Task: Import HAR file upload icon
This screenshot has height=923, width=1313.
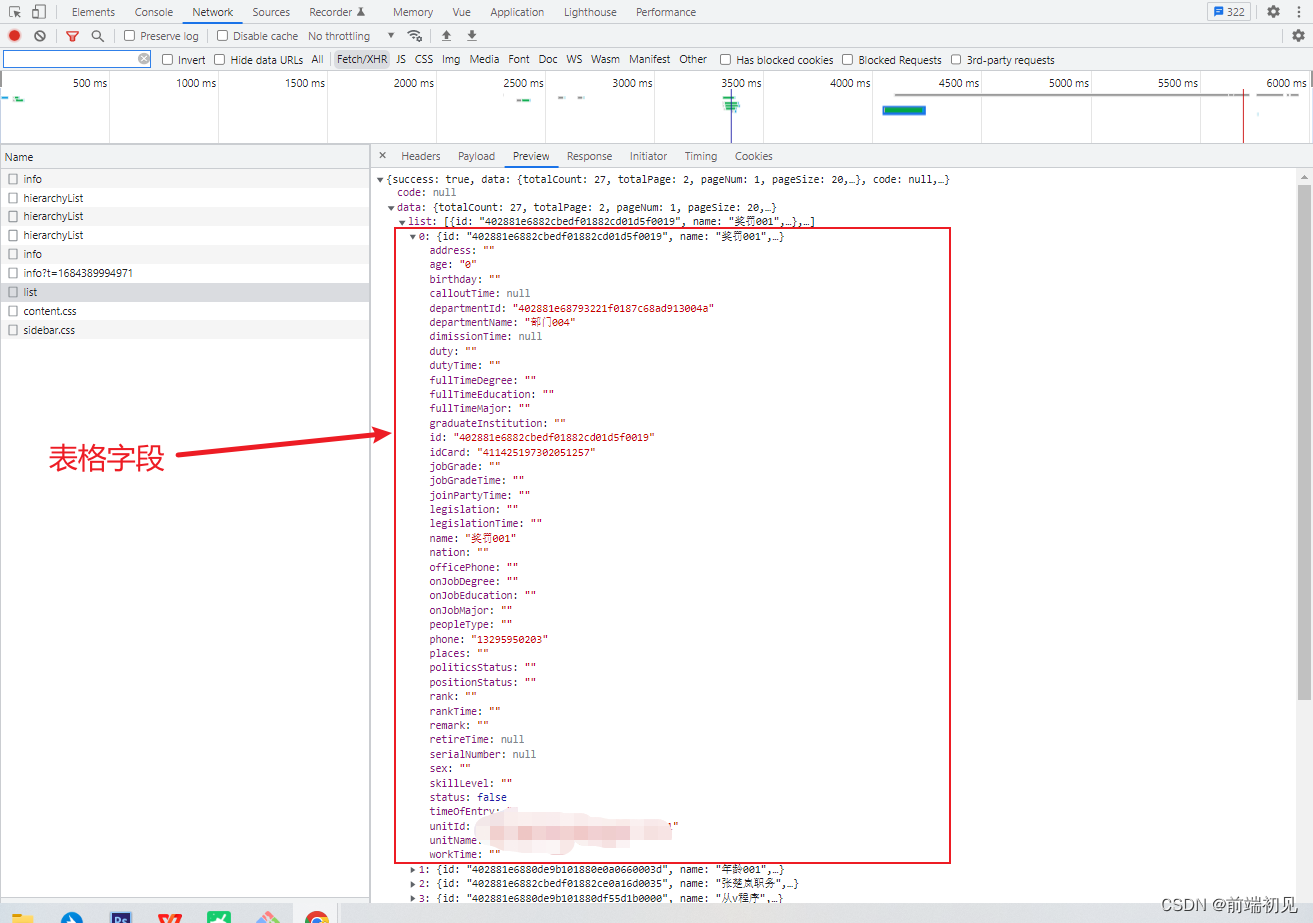Action: pos(446,35)
